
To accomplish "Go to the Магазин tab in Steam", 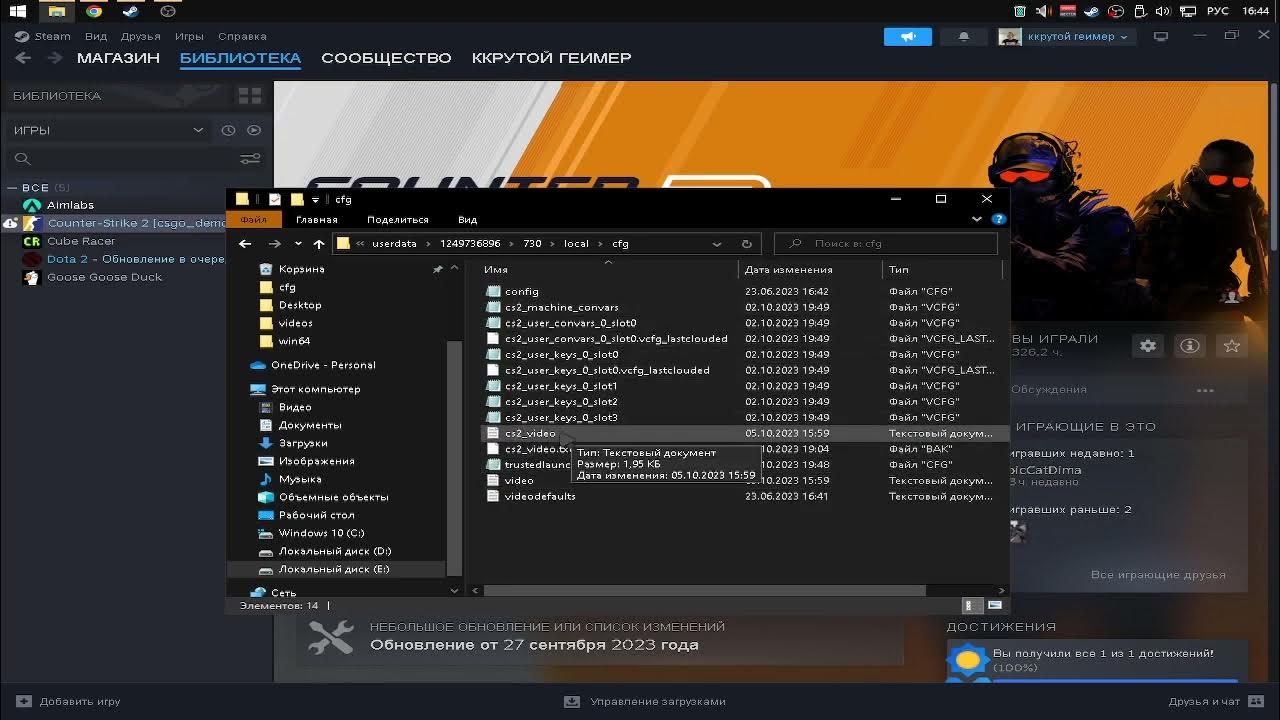I will 118,58.
